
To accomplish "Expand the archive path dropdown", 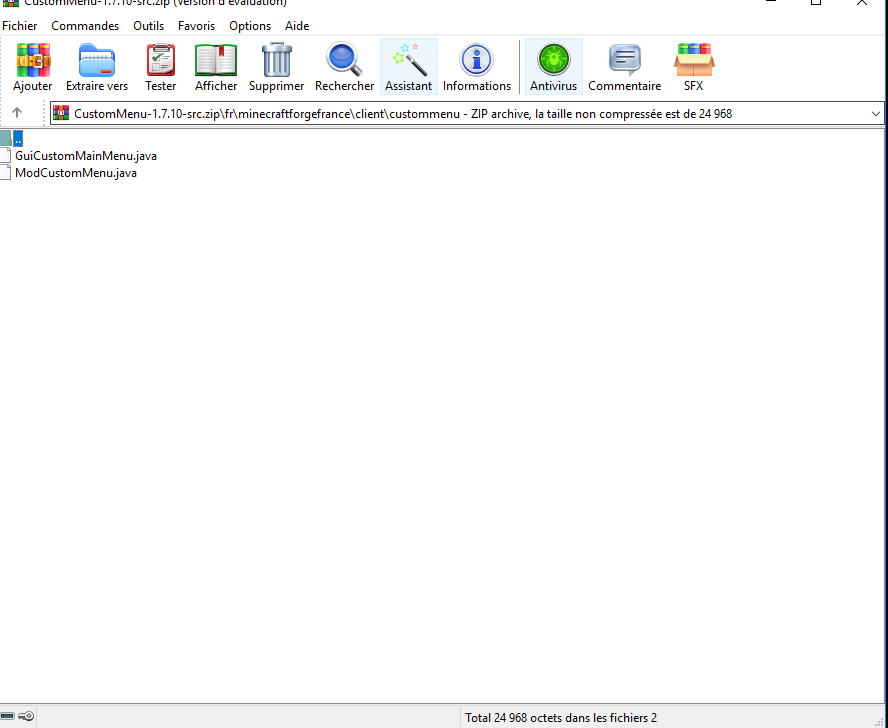I will point(876,114).
